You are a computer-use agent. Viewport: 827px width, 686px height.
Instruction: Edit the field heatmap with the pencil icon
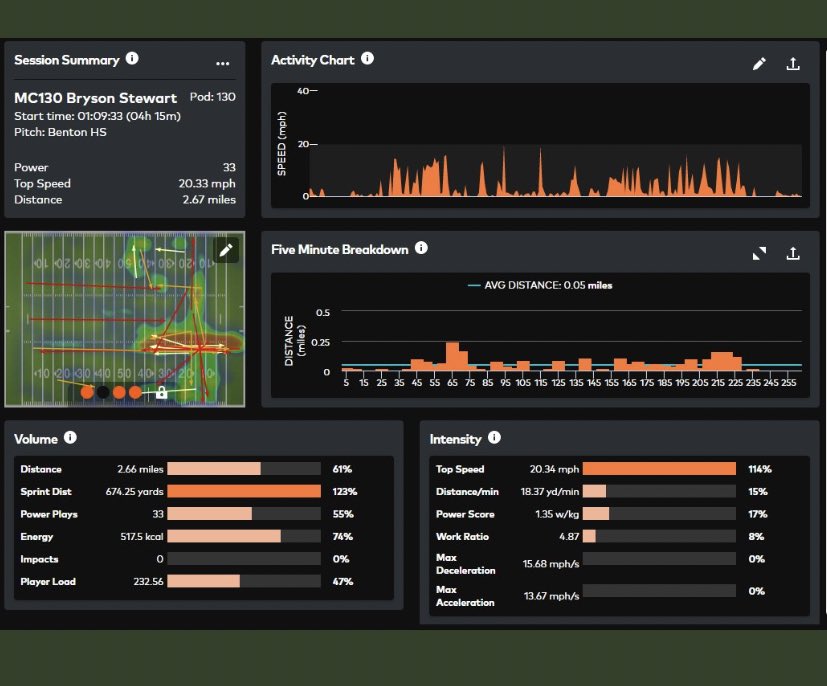[227, 250]
